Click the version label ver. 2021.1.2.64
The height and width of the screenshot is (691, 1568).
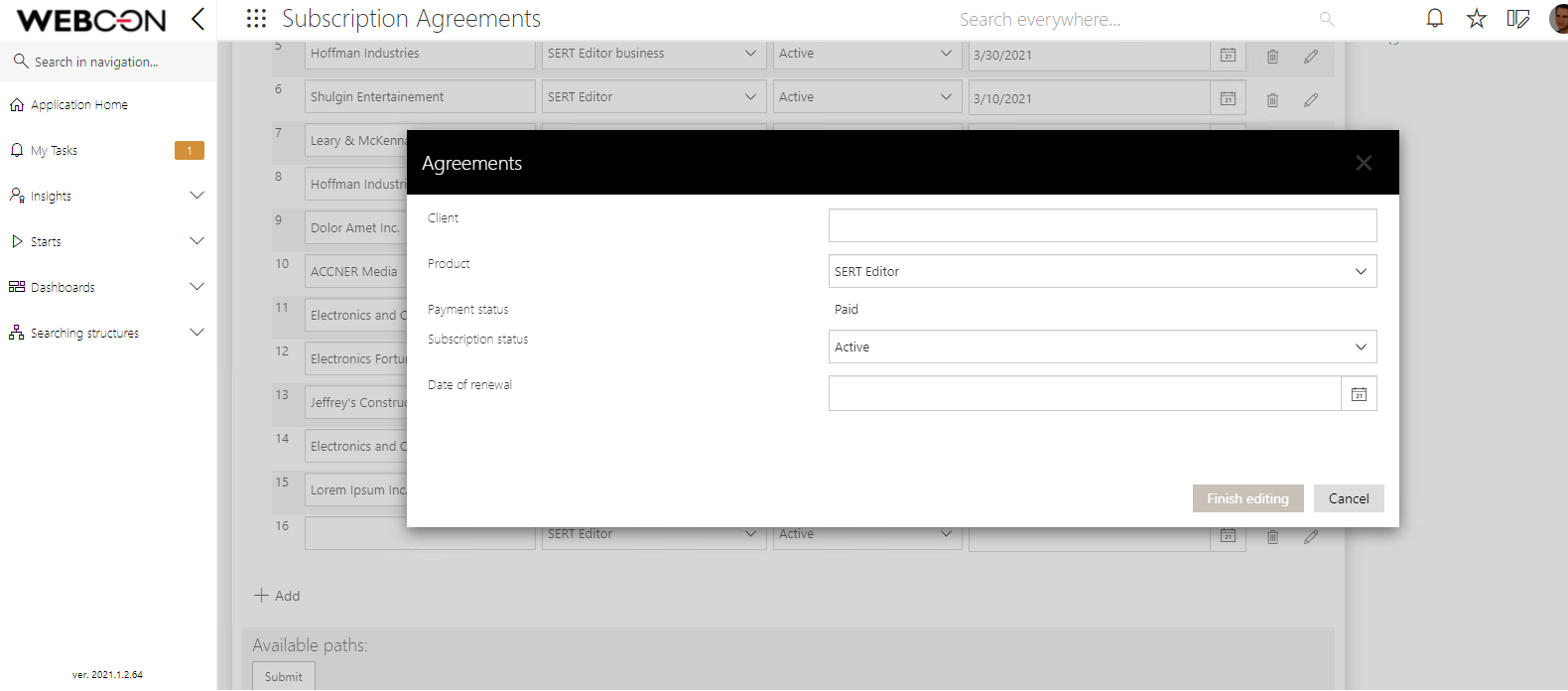pyautogui.click(x=107, y=675)
